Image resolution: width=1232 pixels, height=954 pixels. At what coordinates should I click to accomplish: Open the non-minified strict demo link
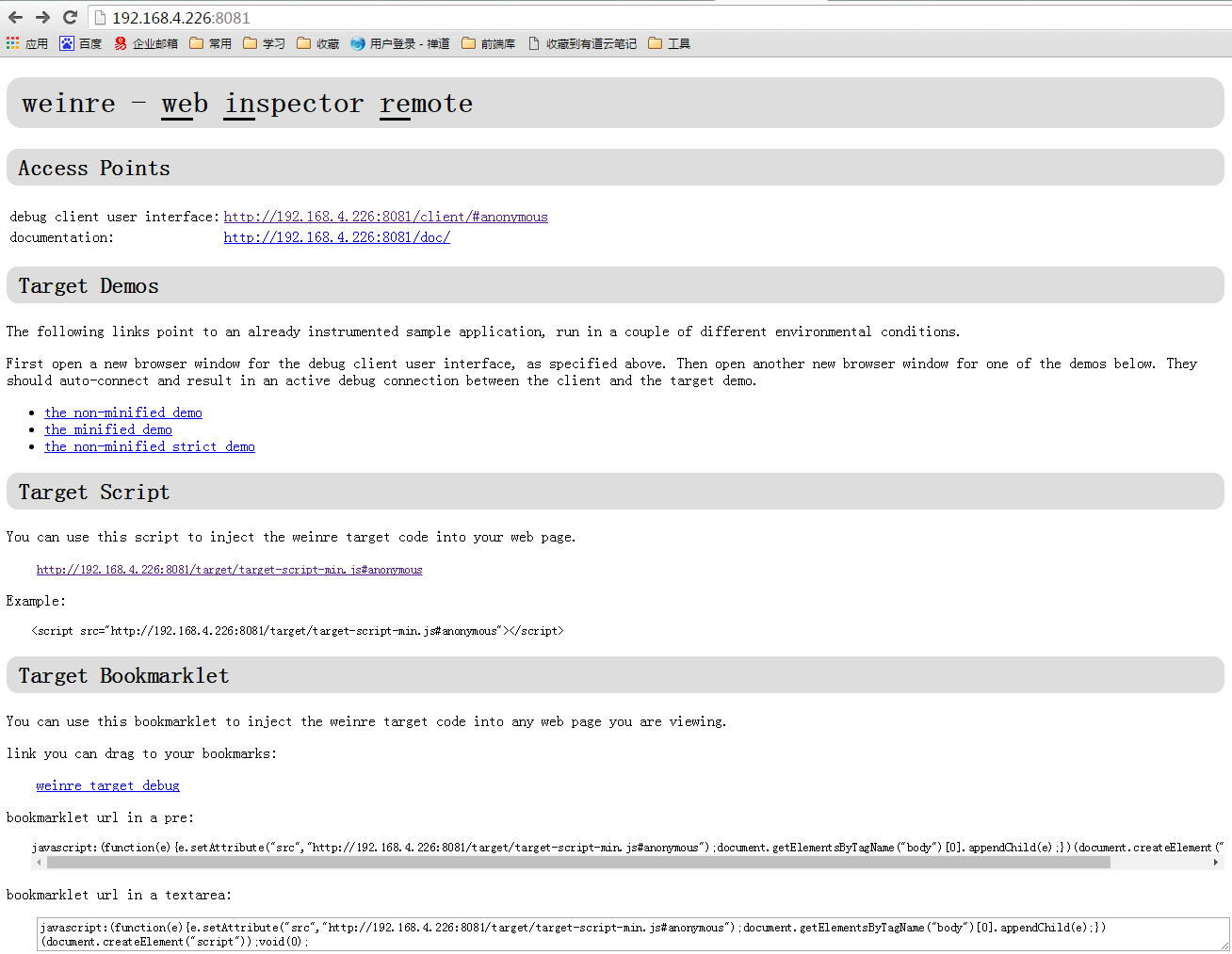(150, 446)
